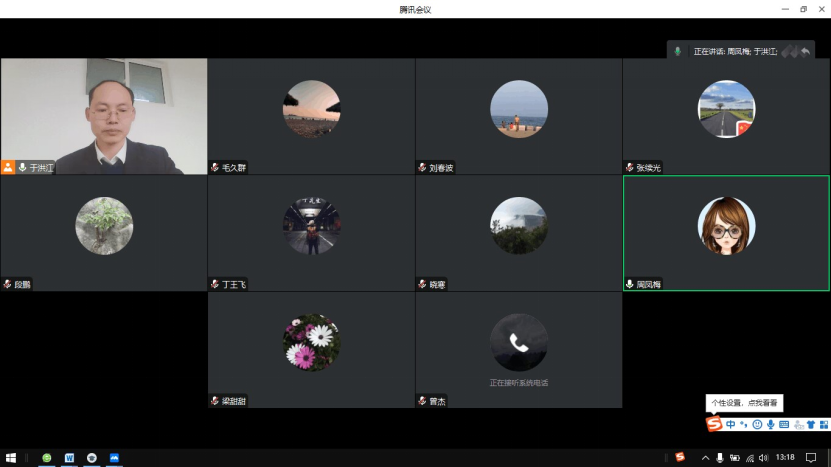Click the volume icon in system tray
Screen dimensions: 831x467
click(763, 457)
